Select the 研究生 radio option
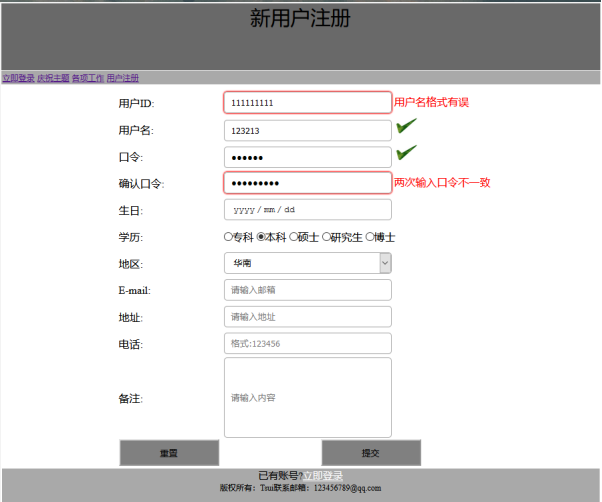 [x=326, y=237]
